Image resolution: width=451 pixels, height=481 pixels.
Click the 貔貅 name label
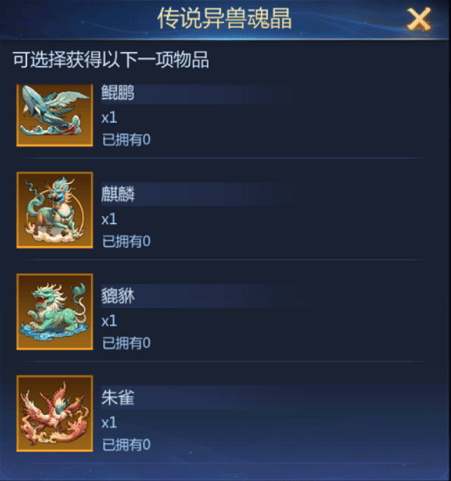118,296
